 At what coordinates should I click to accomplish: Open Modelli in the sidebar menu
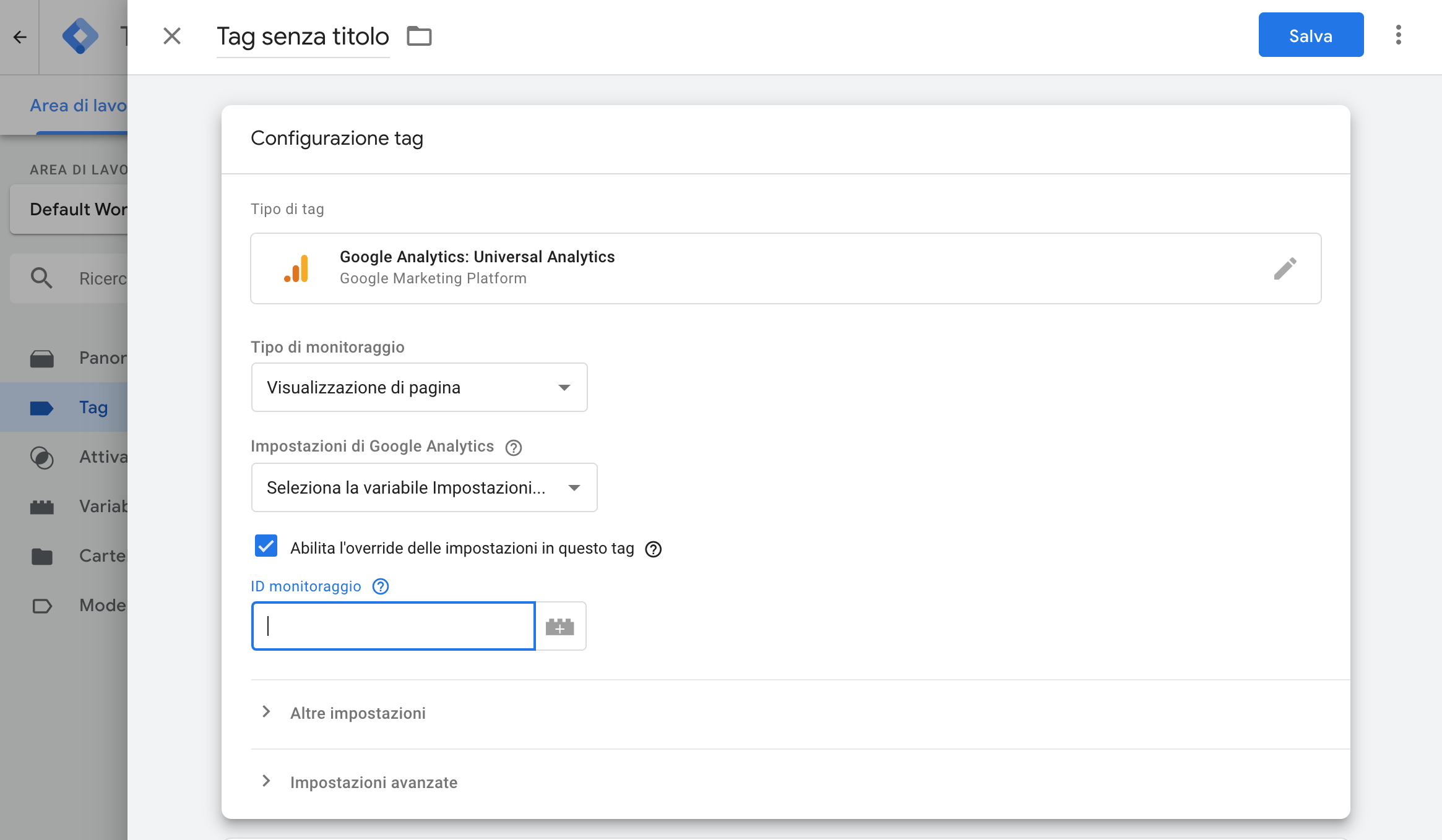[x=64, y=606]
